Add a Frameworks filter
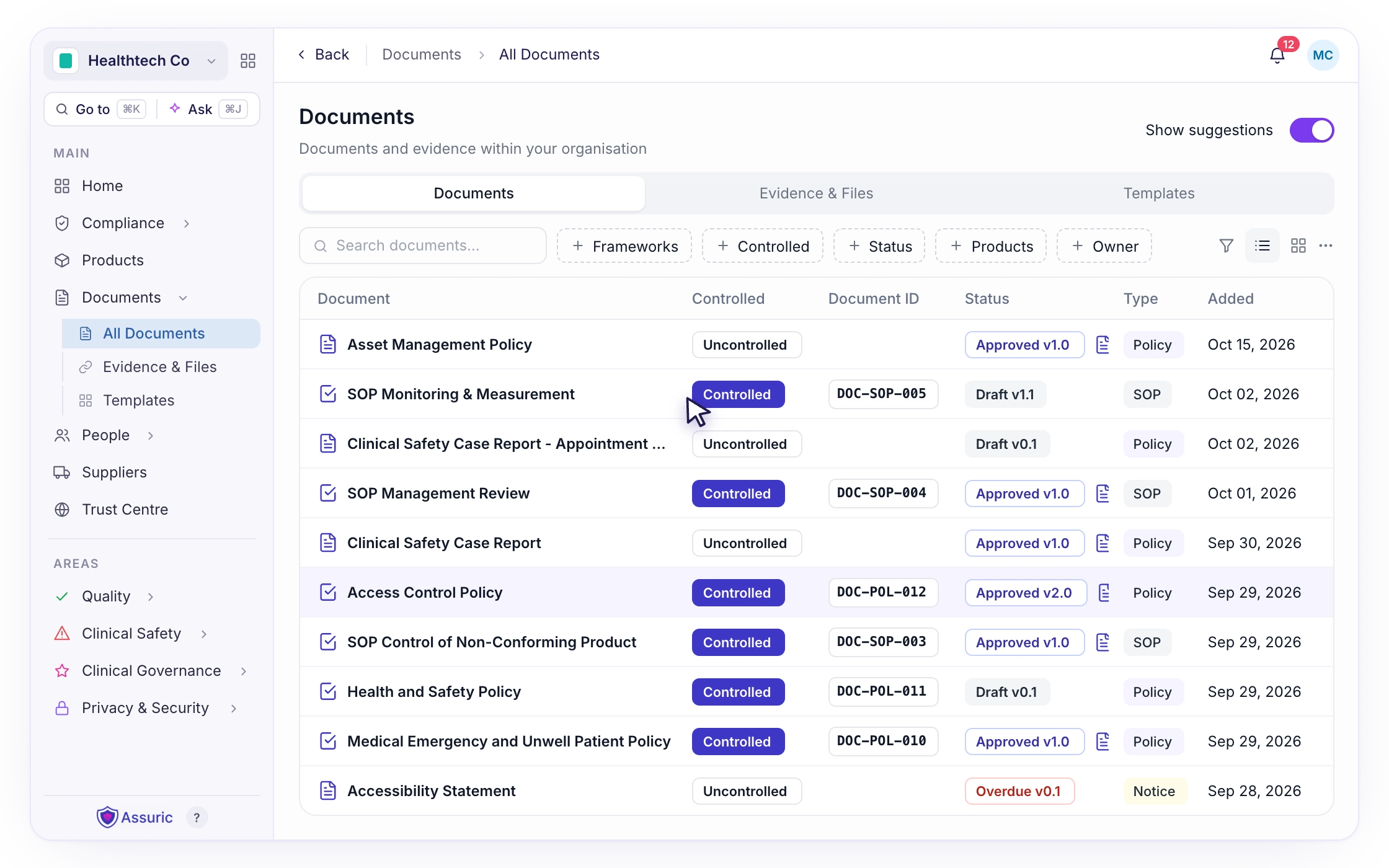1389x868 pixels. pos(624,246)
